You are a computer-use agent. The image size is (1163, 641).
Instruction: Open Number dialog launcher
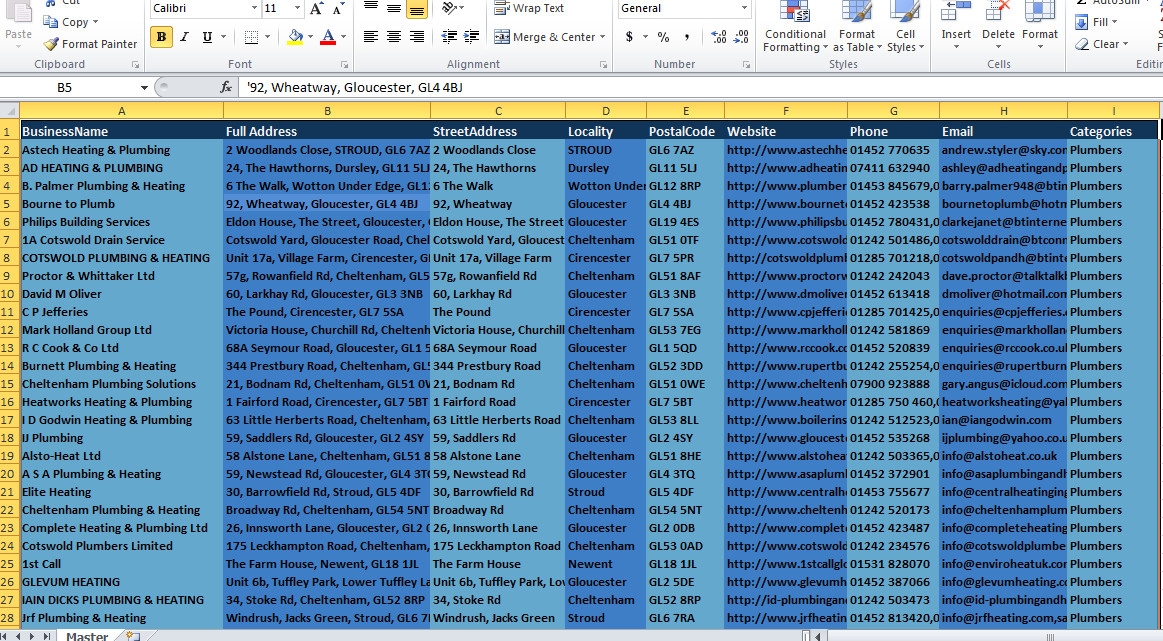(747, 65)
